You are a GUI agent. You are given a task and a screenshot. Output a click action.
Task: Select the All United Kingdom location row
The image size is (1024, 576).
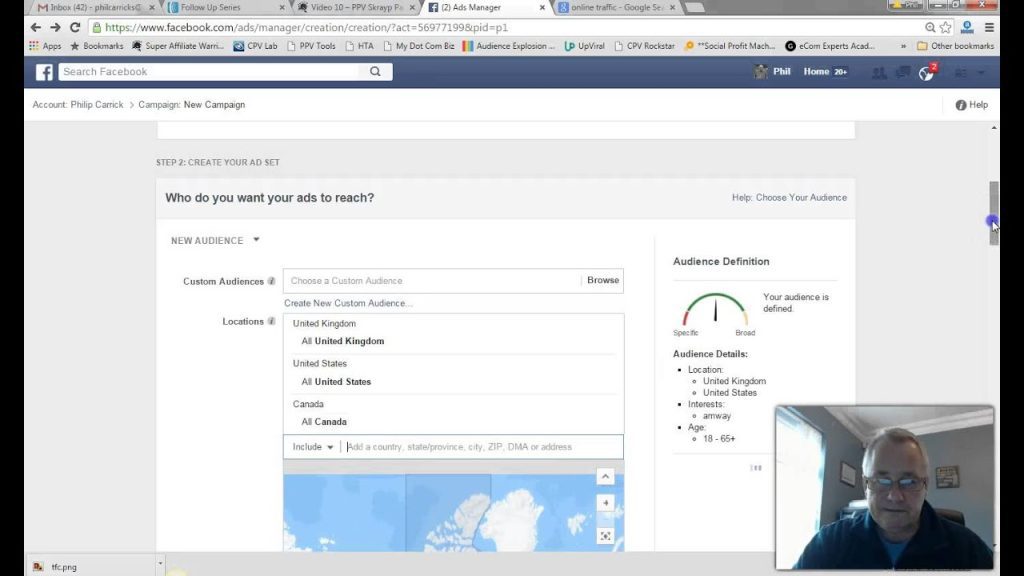453,341
